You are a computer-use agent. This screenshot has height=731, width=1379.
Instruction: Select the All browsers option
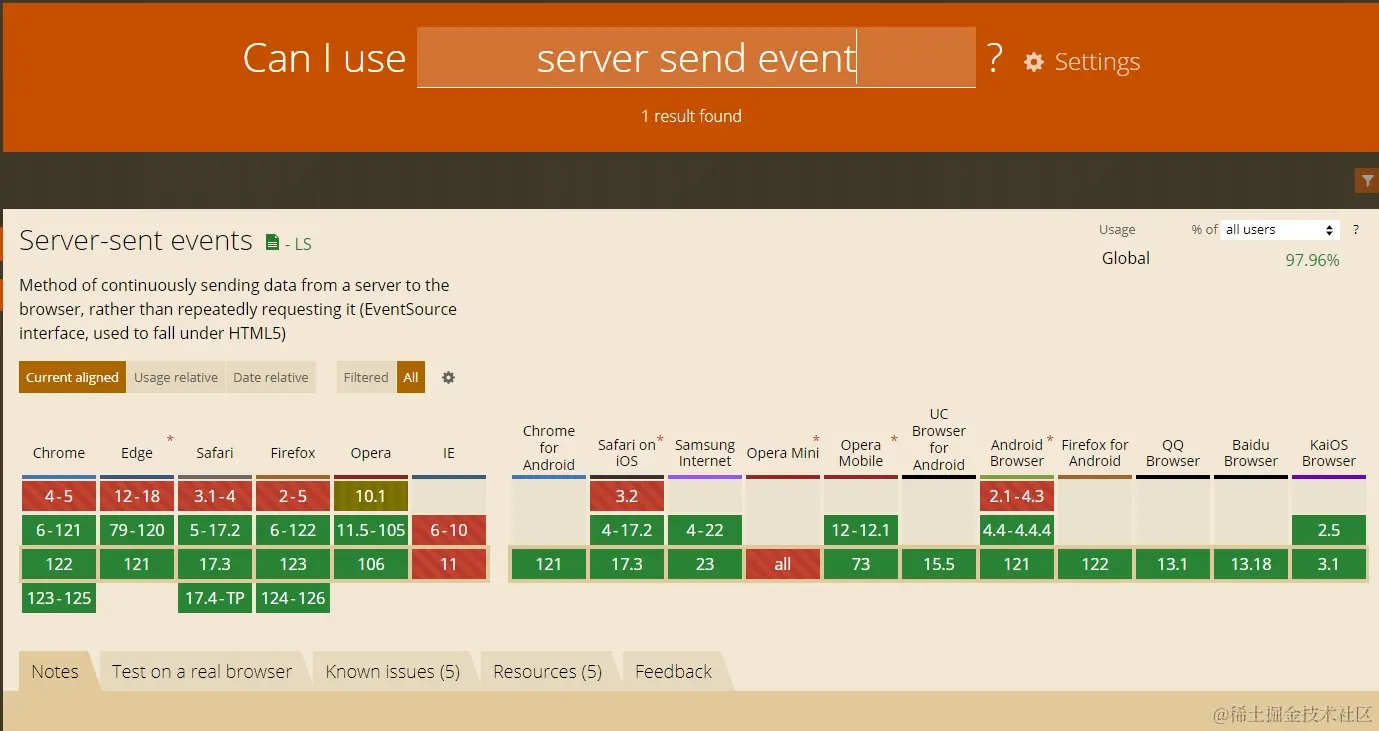(x=411, y=377)
